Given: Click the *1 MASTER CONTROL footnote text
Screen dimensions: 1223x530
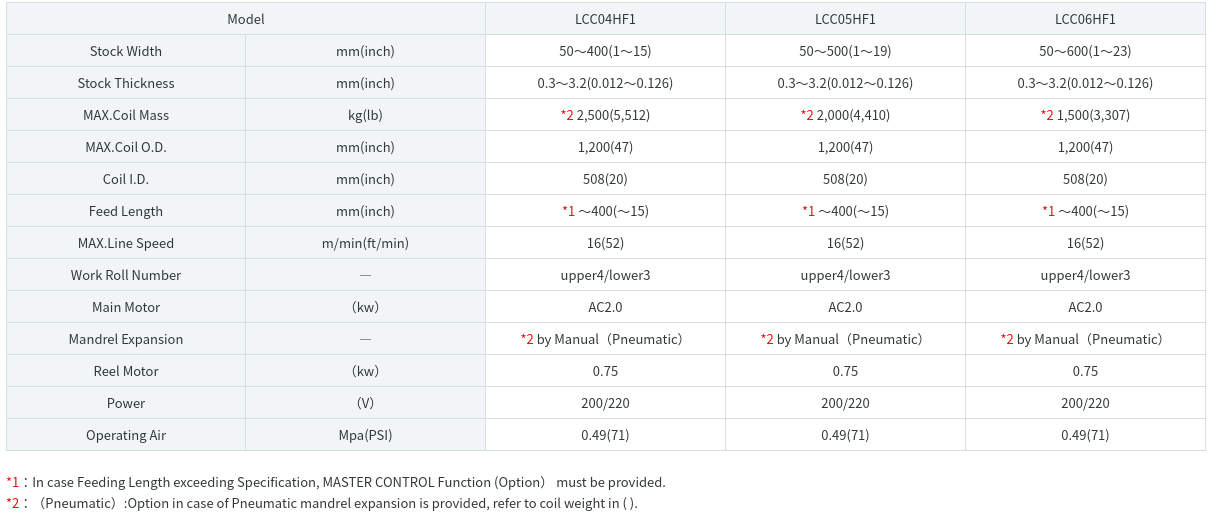Looking at the screenshot, I should pyautogui.click(x=336, y=482).
